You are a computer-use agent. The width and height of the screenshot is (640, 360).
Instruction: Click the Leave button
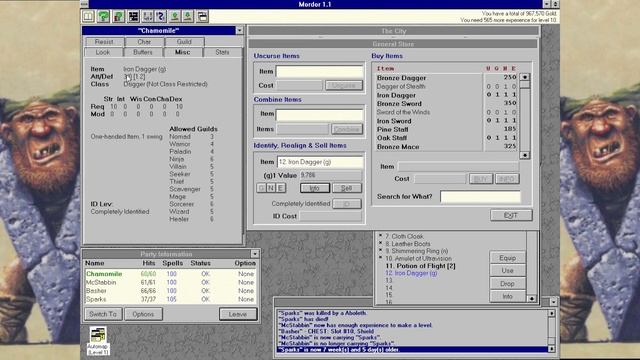click(x=238, y=314)
